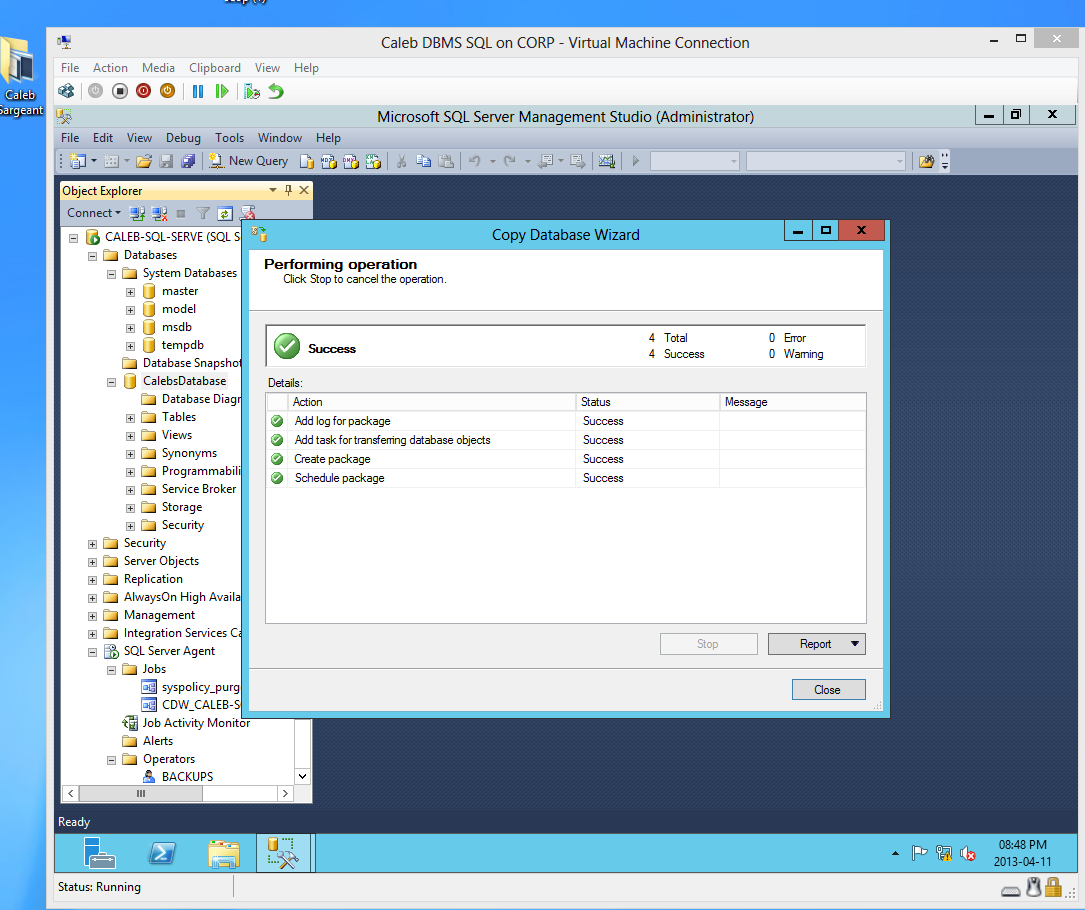Open Server Manager from the taskbar

tap(99, 853)
